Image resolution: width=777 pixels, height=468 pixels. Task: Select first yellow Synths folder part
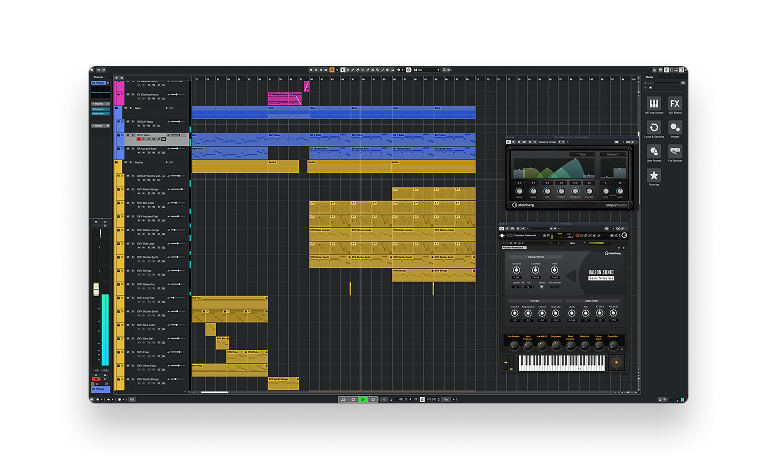coord(229,166)
